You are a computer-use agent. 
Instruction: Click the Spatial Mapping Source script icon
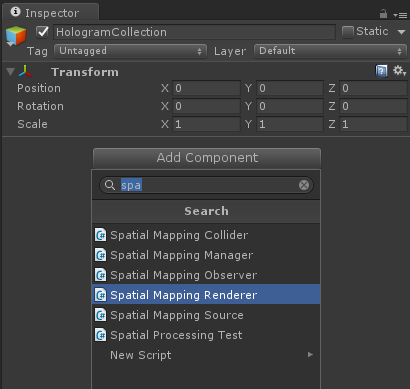100,315
